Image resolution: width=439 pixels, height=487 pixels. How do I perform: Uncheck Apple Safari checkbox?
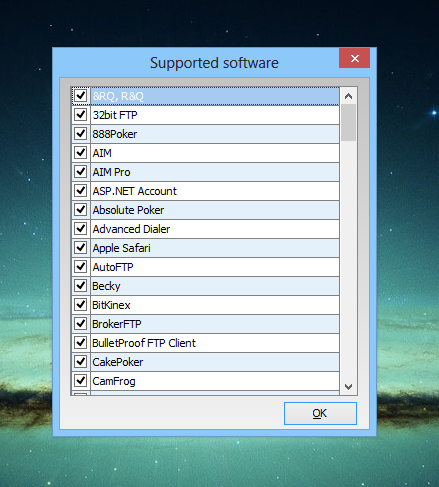(x=80, y=248)
